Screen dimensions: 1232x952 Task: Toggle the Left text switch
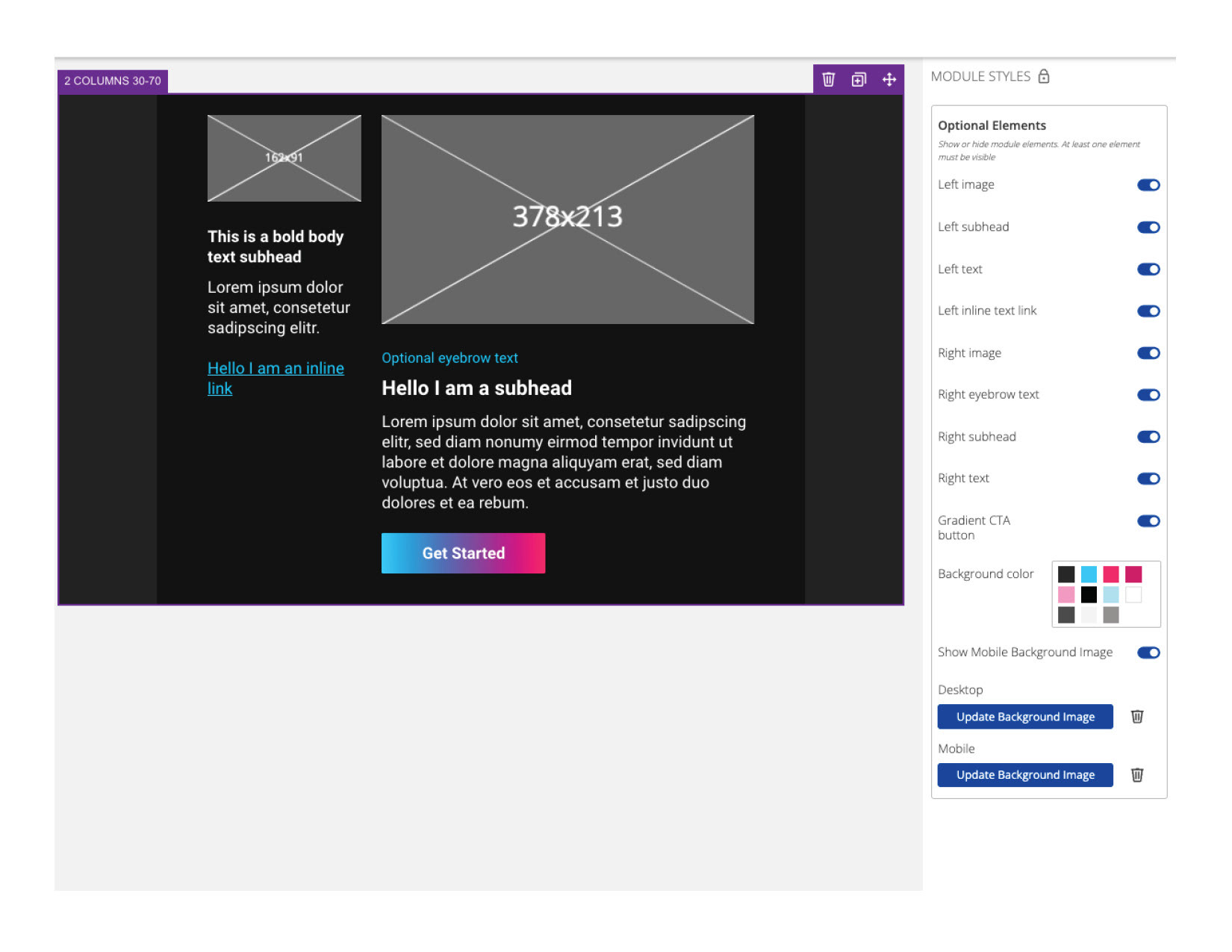[1148, 269]
